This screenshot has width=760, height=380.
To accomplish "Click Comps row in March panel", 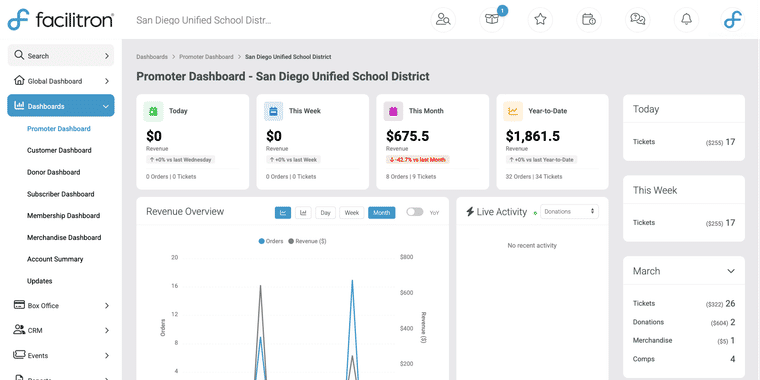I will (683, 359).
